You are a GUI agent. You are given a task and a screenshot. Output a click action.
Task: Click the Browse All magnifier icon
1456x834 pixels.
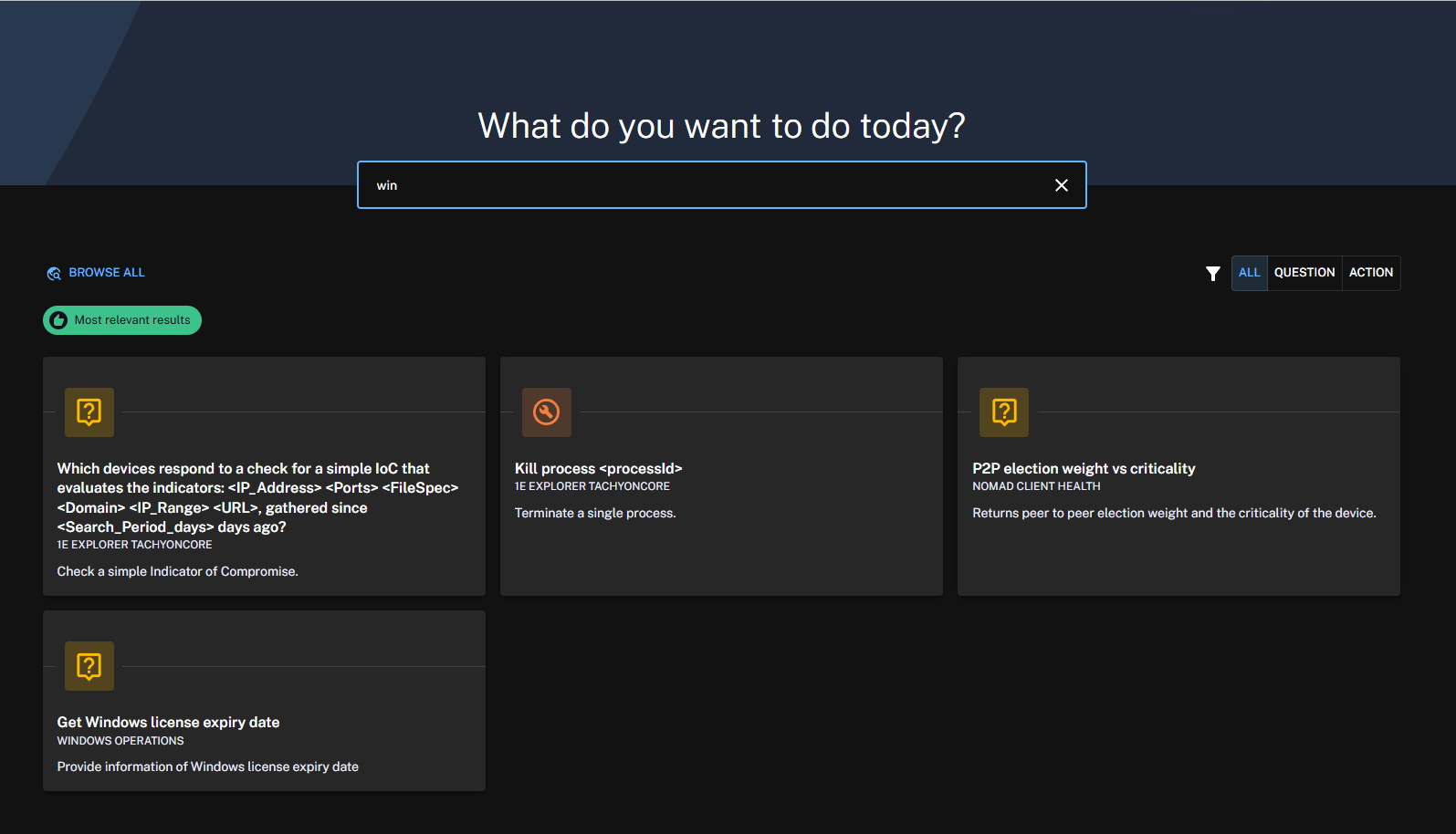tap(54, 274)
